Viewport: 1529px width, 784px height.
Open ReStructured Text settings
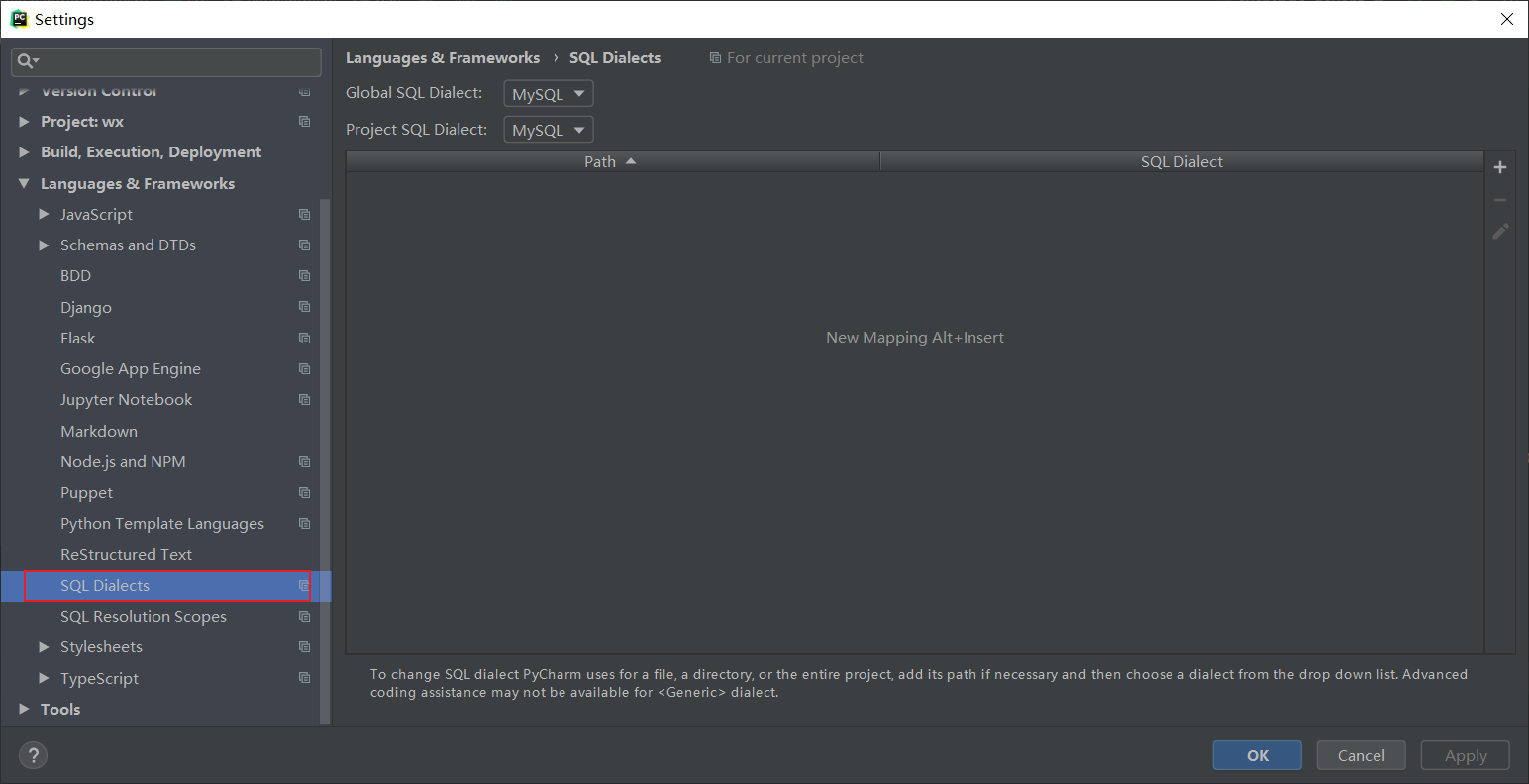(x=127, y=555)
